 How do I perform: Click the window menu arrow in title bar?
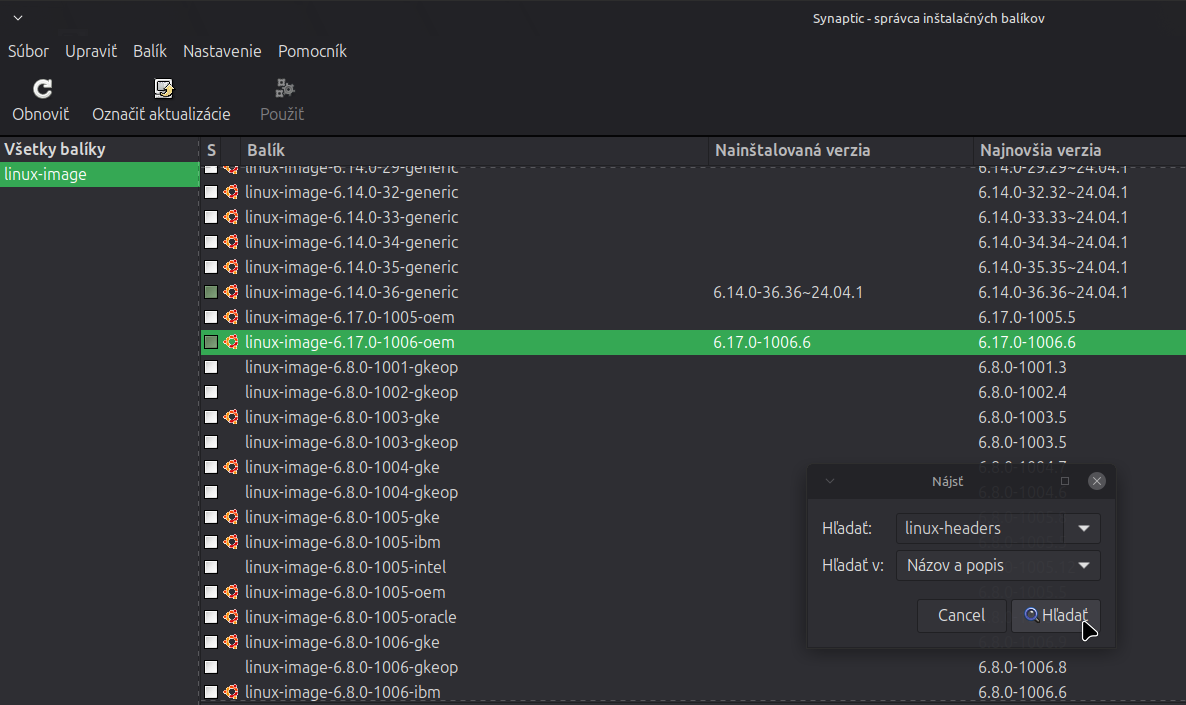click(x=18, y=18)
